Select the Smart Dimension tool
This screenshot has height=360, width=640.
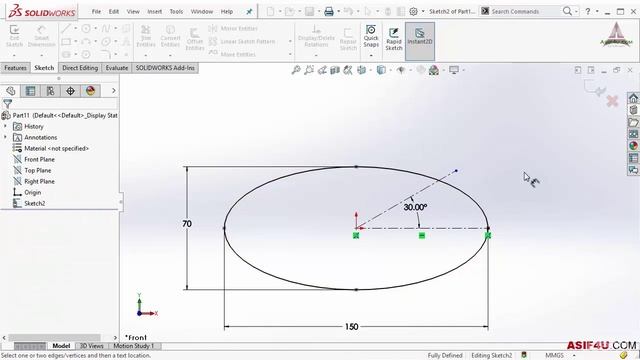pos(41,36)
